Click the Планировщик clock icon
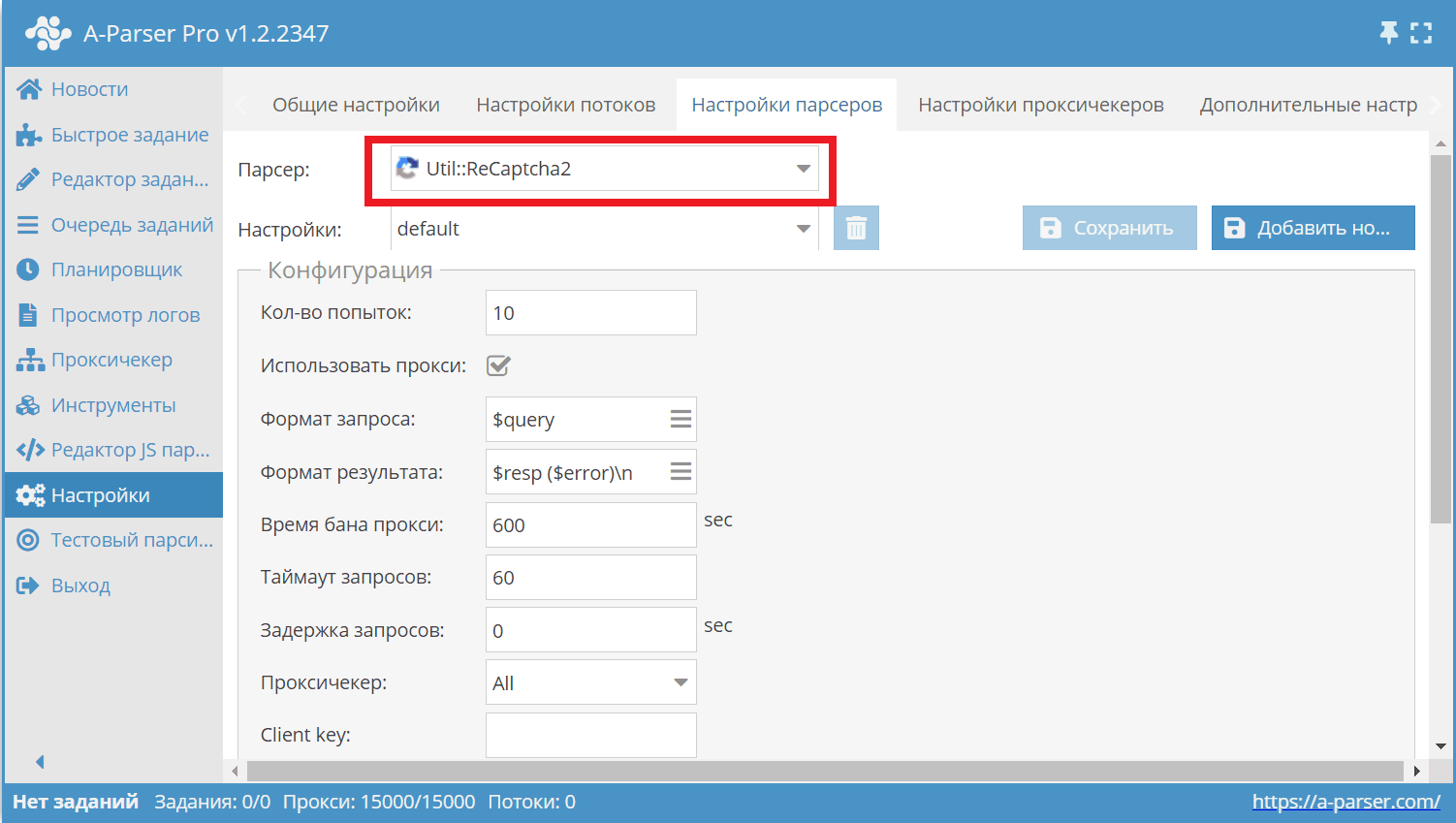The width and height of the screenshot is (1456, 823). point(28,269)
